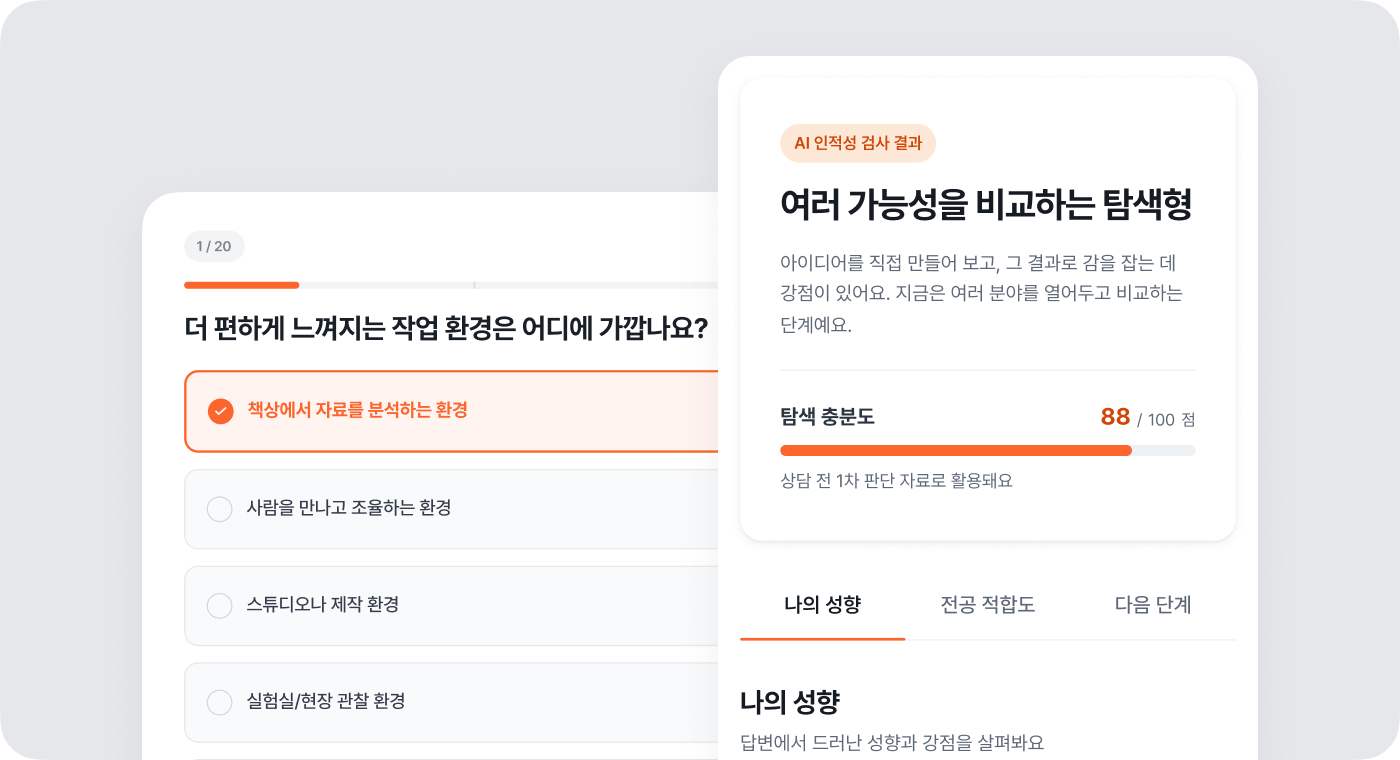This screenshot has width=1400, height=760.
Task: Click the / 100 점 score unit text
Action: 1166,420
